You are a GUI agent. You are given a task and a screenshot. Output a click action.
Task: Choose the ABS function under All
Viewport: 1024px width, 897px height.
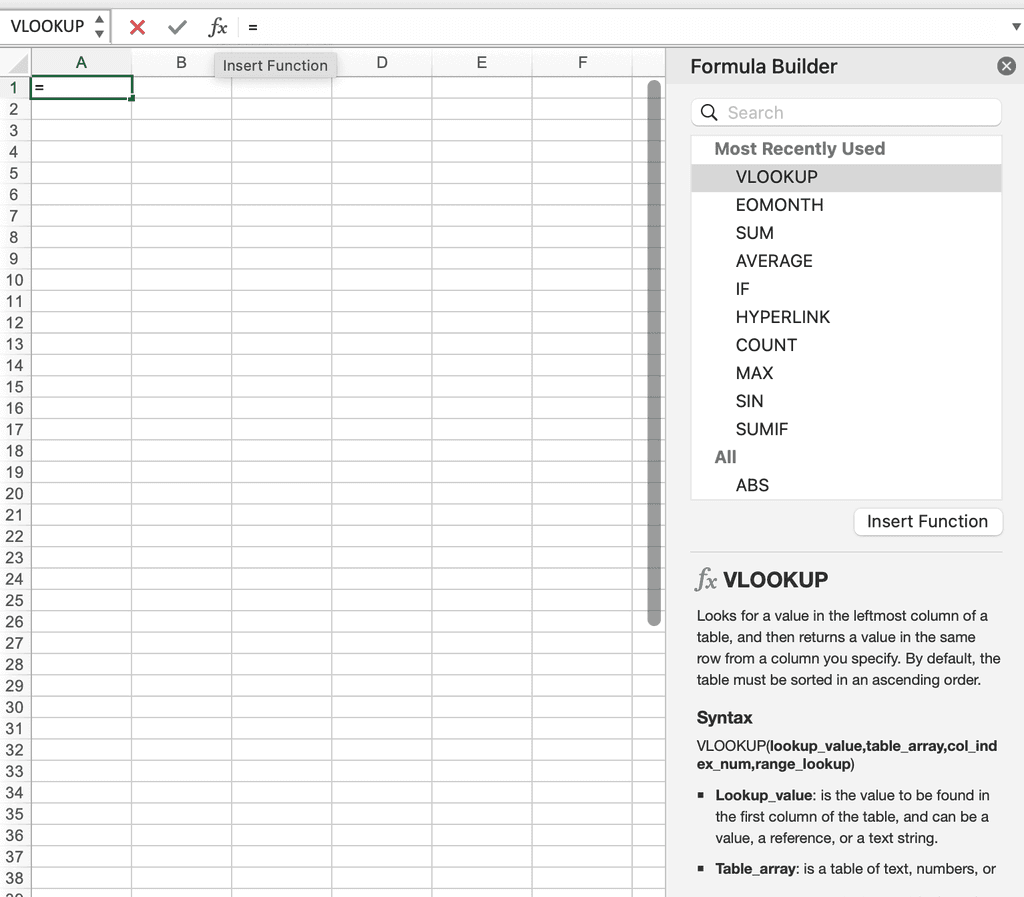tap(753, 484)
